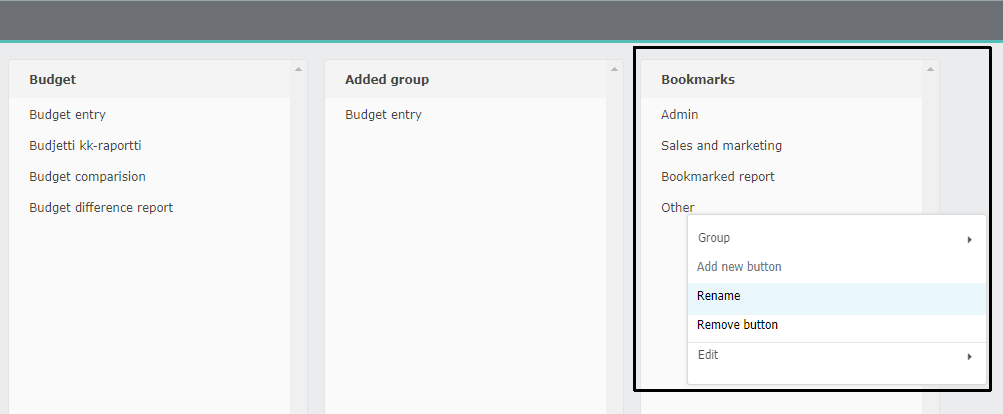Expand the Group submenu arrow
Viewport: 1003px width, 414px height.
pyautogui.click(x=970, y=240)
